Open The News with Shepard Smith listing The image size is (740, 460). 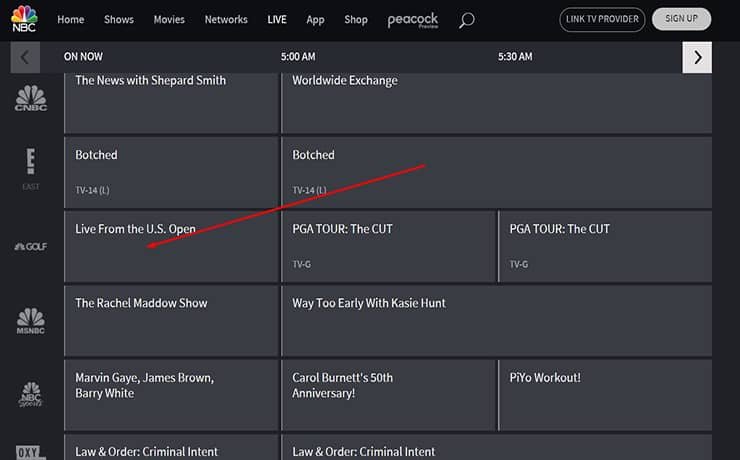(172, 103)
